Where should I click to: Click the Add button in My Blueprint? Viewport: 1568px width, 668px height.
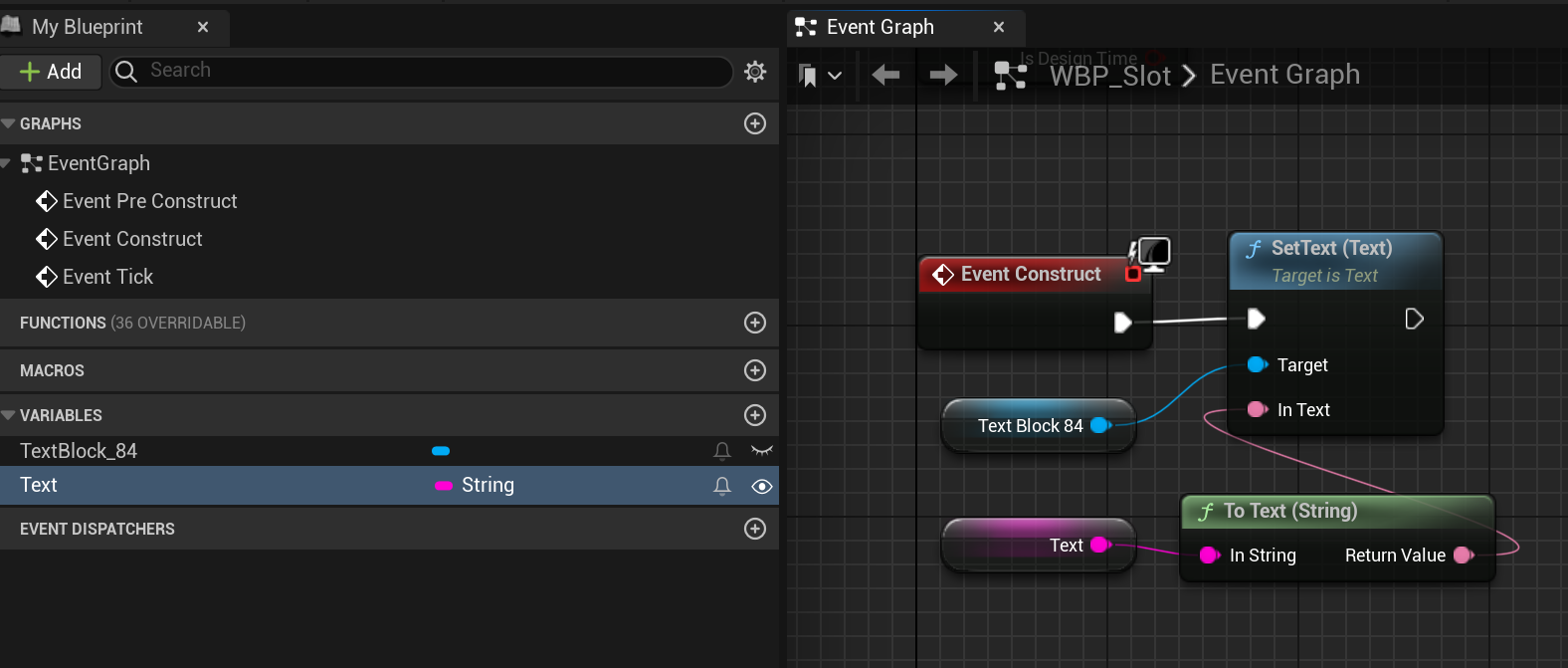51,72
